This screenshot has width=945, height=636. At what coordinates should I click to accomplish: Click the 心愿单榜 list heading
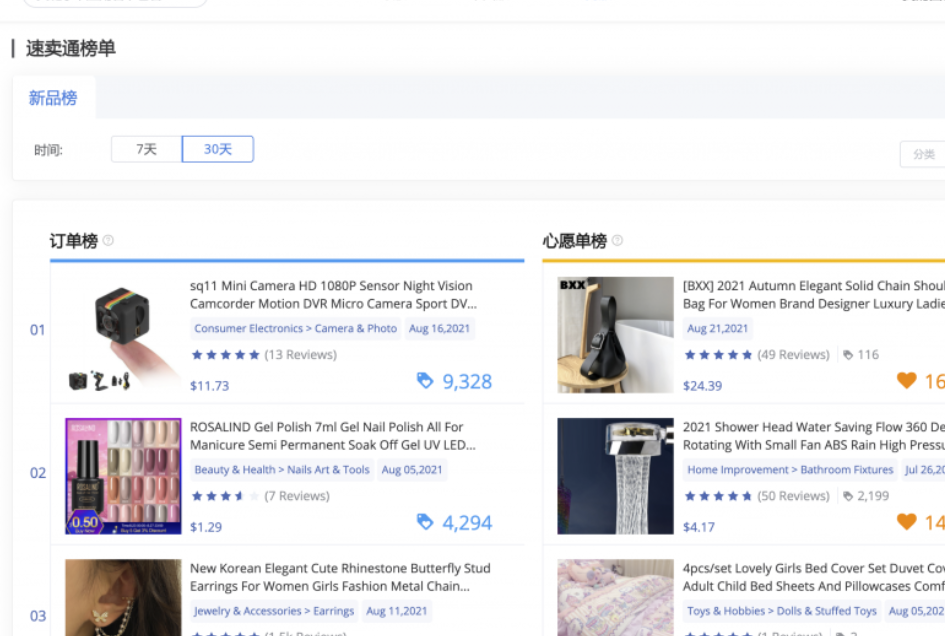(574, 241)
